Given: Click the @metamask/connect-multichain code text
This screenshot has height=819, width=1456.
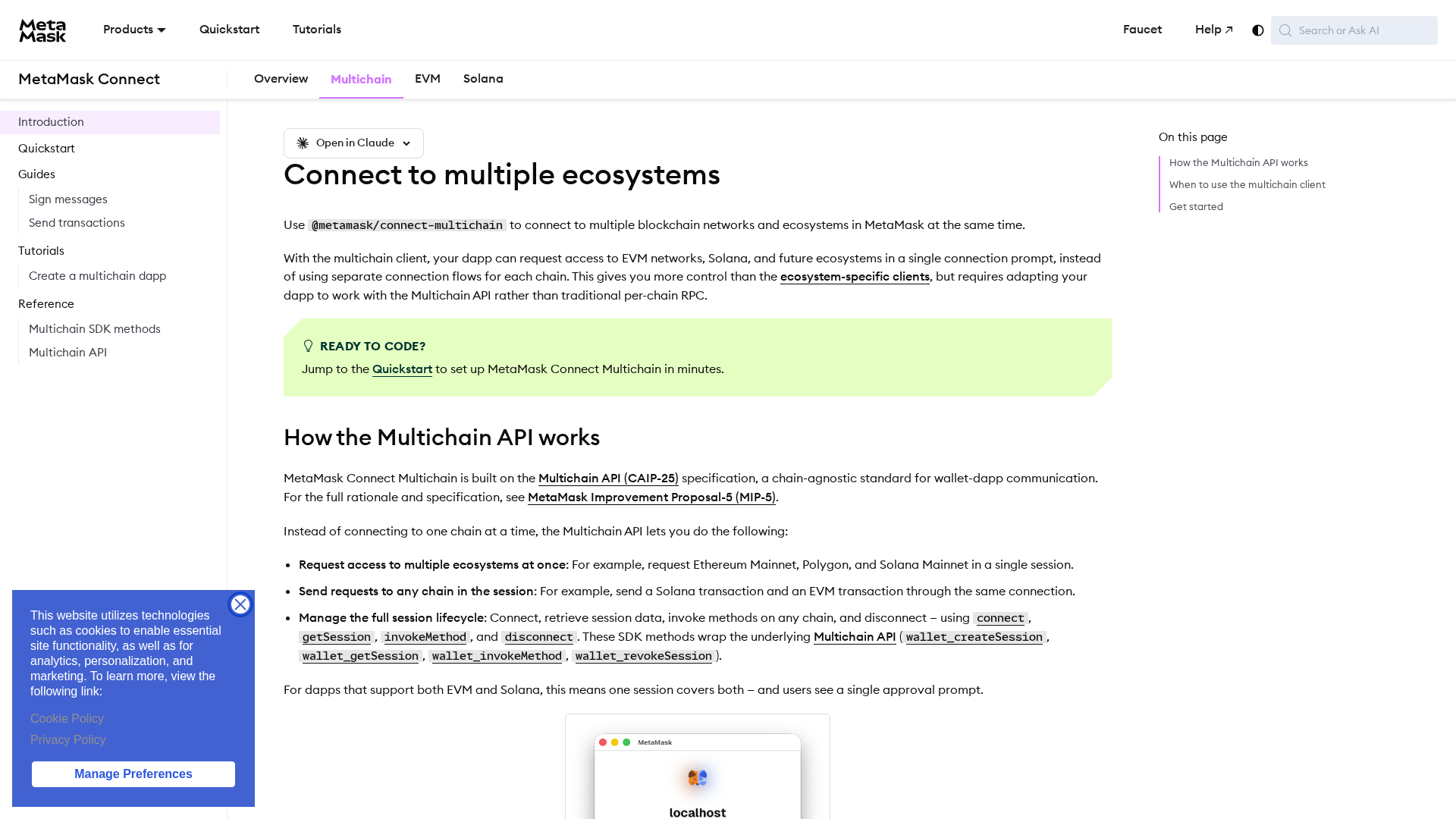Looking at the screenshot, I should 407,225.
